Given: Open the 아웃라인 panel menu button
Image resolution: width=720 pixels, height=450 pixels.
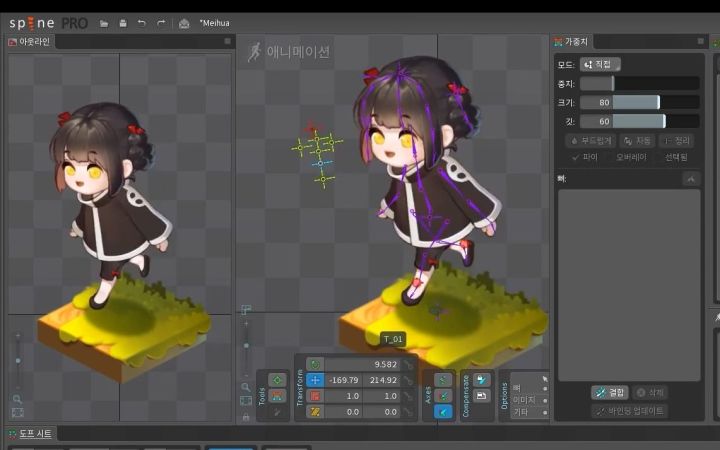Looking at the screenshot, I should [x=227, y=41].
